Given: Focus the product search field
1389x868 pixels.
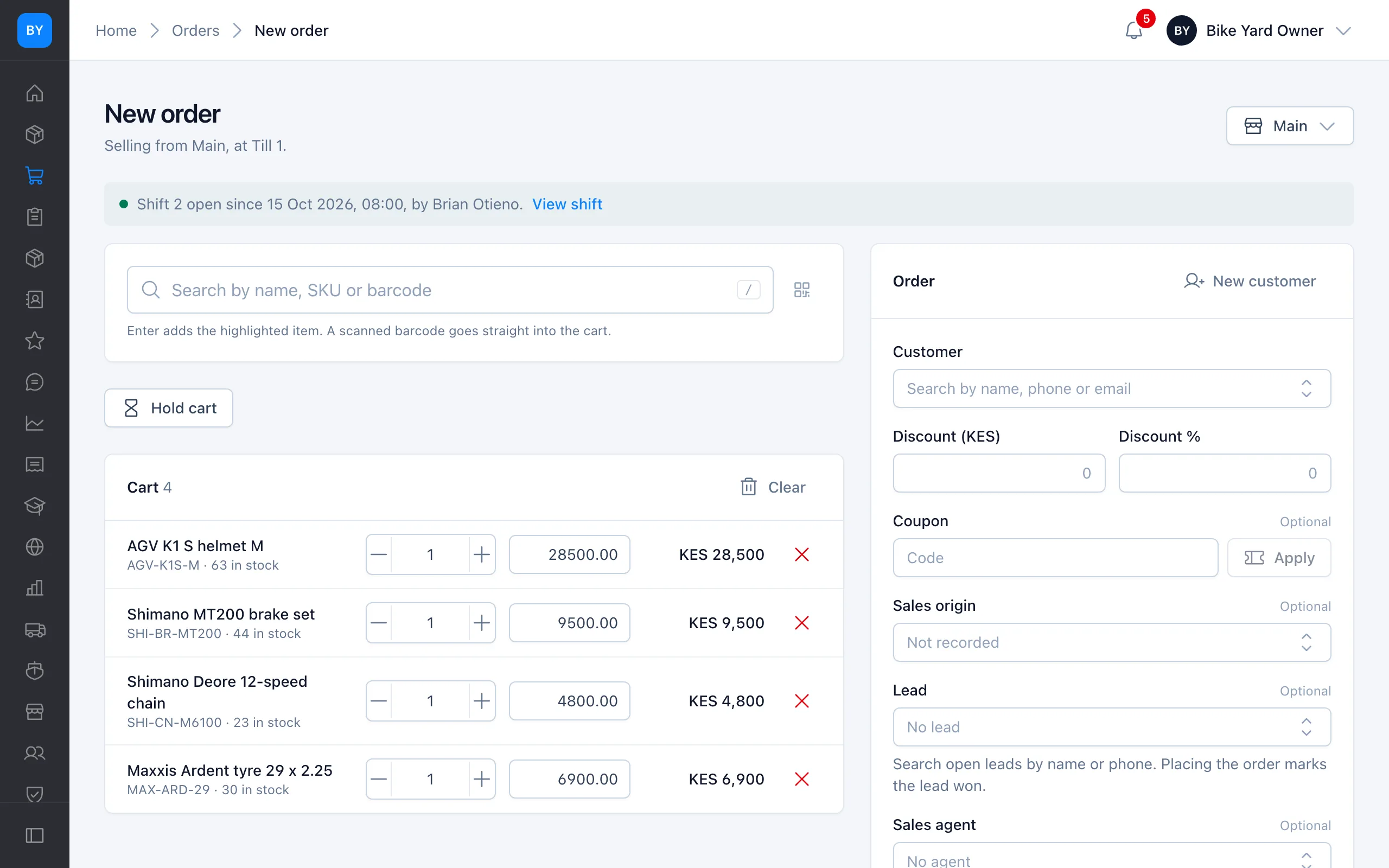Looking at the screenshot, I should [x=450, y=289].
